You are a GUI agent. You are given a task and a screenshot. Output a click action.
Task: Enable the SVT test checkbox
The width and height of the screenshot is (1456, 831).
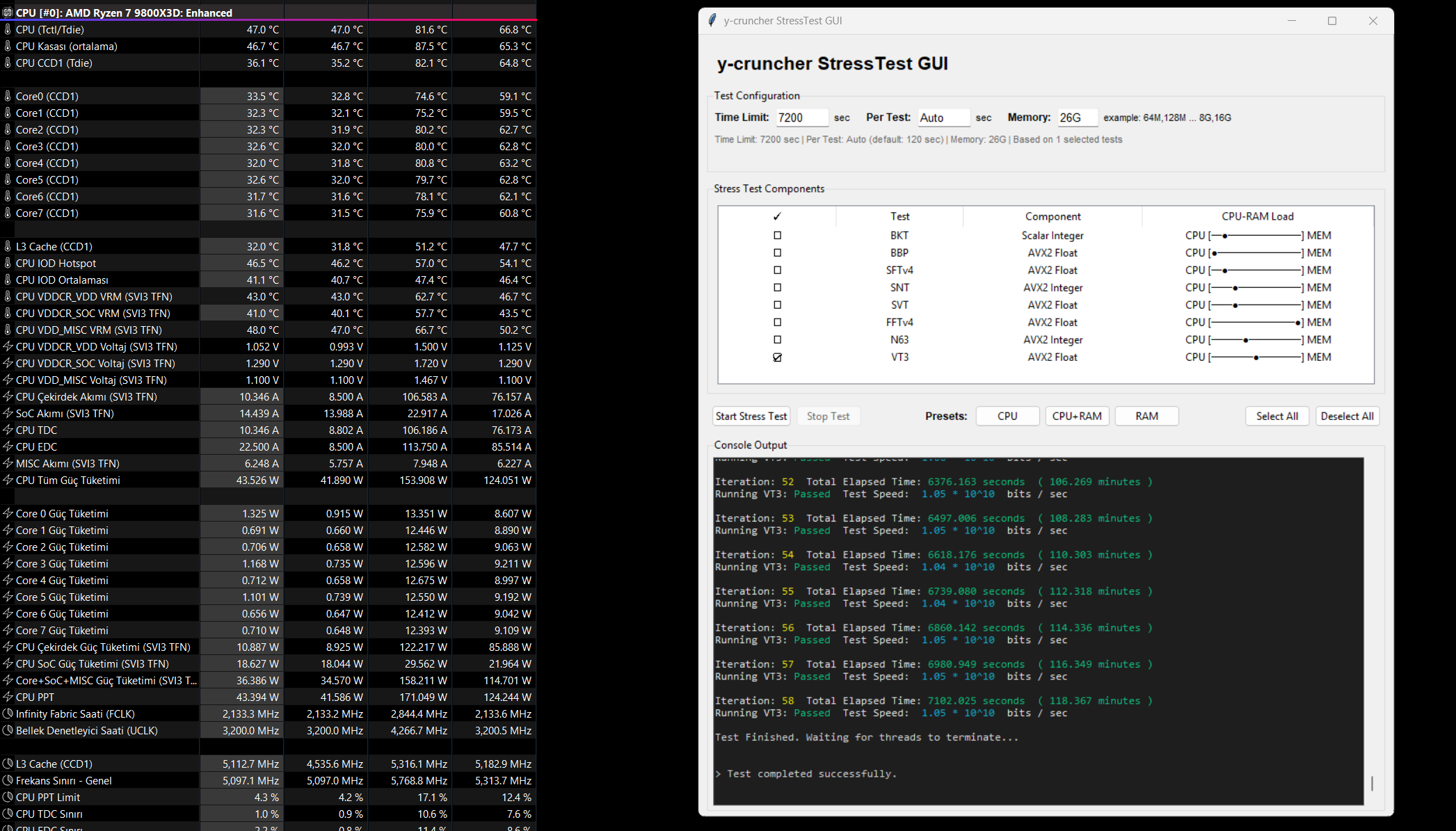(x=777, y=305)
